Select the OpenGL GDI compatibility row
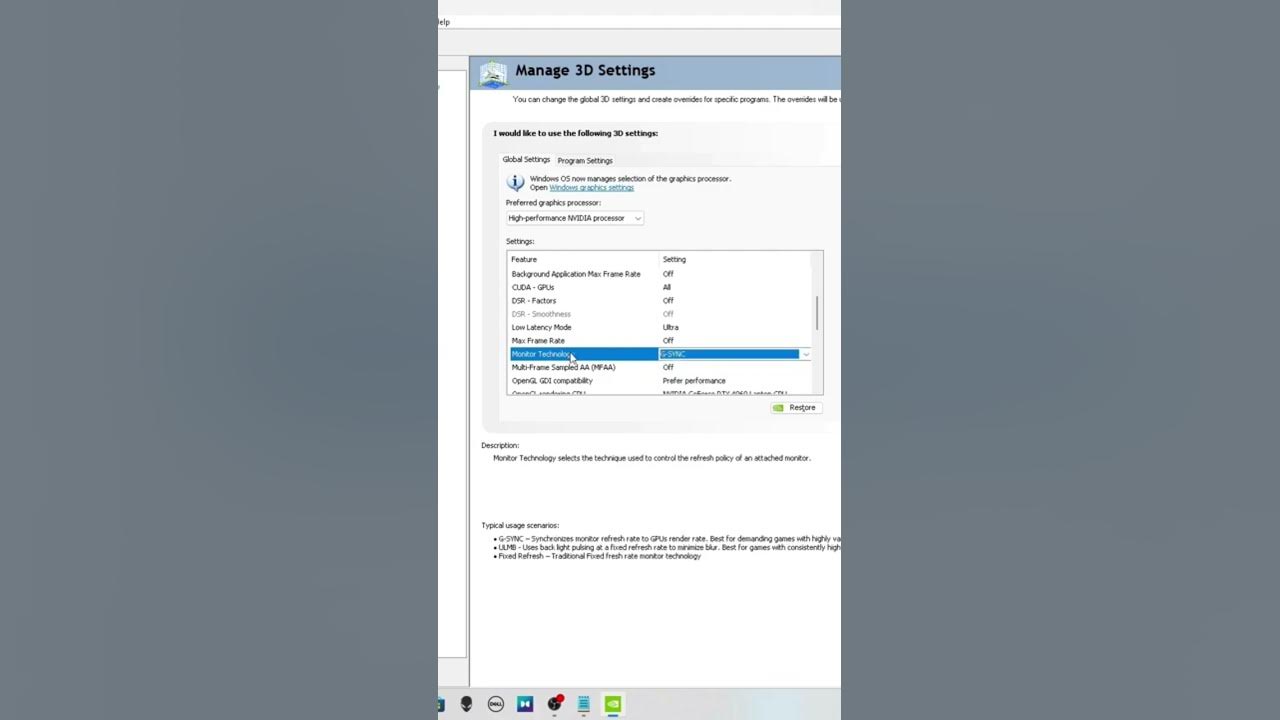The image size is (1280, 720). [x=660, y=381]
